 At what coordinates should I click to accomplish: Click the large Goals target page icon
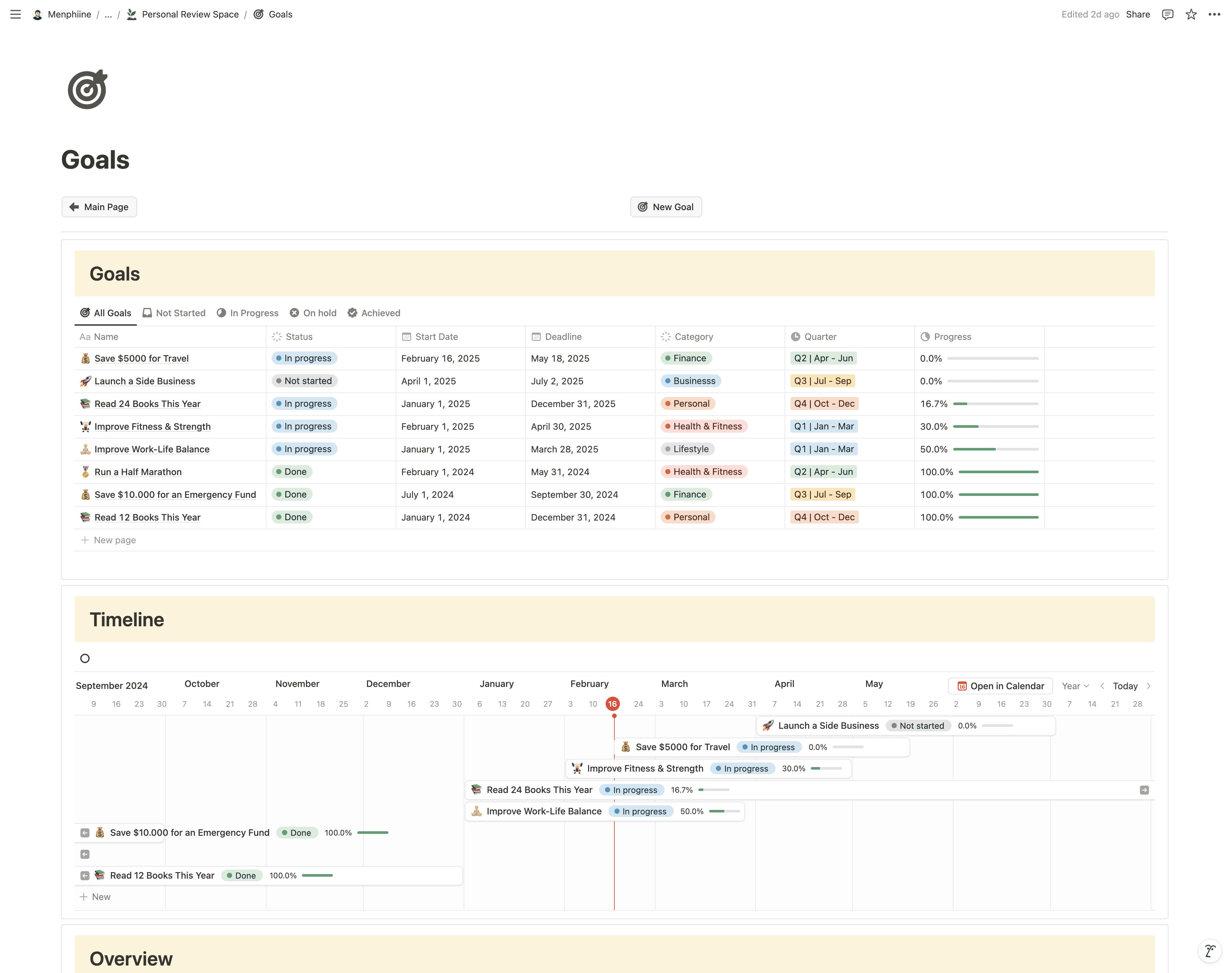coord(87,90)
